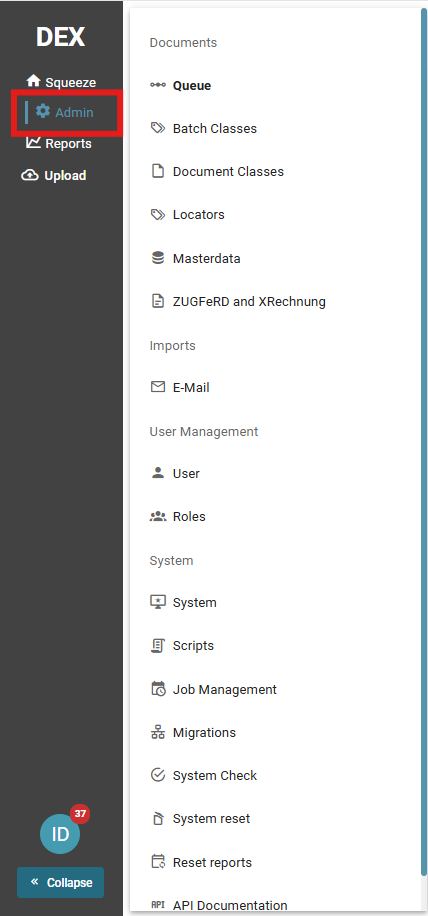This screenshot has height=916, width=428.
Task: Collapse the sidebar with Collapse button
Action: click(x=61, y=882)
